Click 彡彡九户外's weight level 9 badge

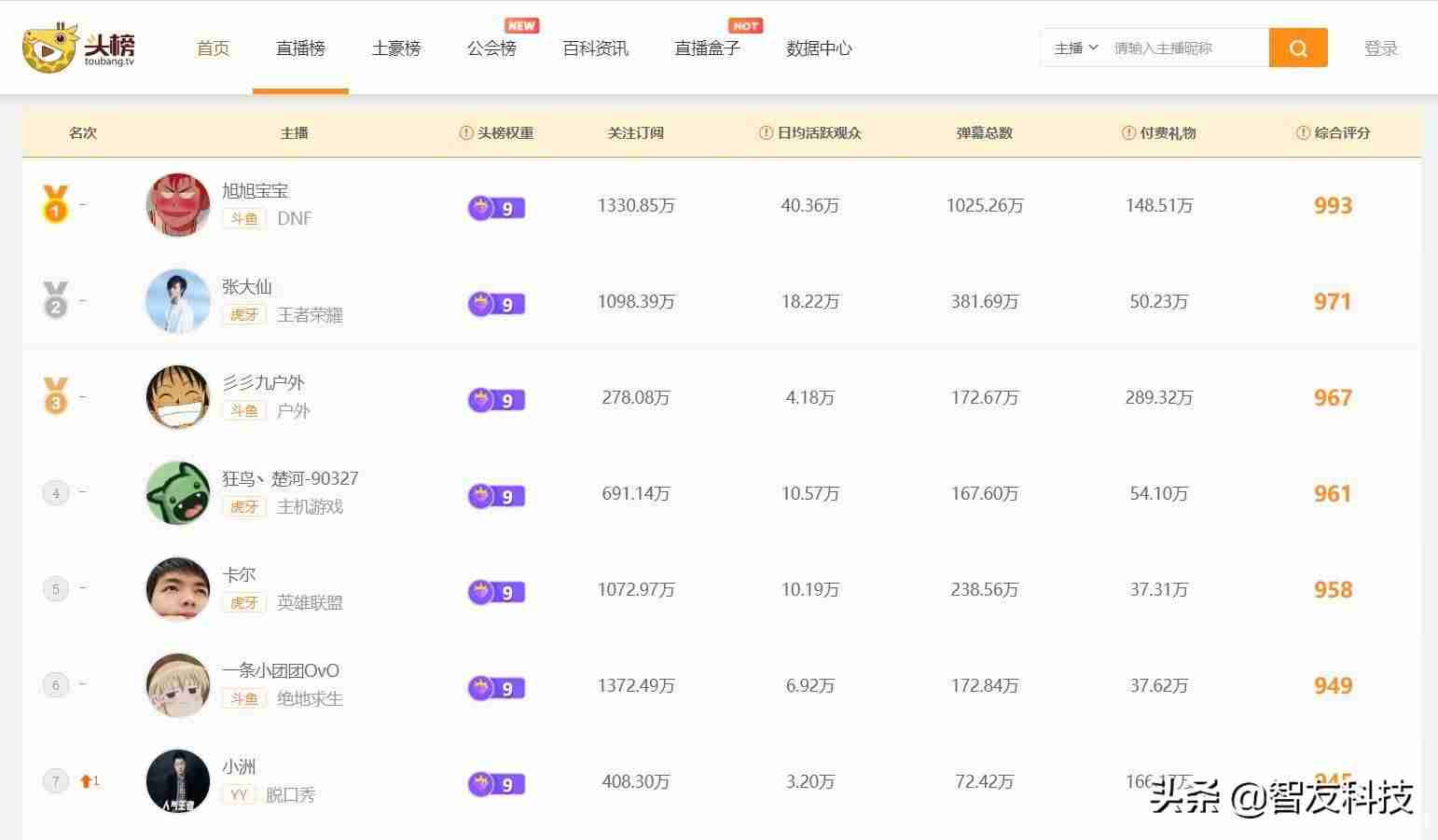[x=496, y=400]
